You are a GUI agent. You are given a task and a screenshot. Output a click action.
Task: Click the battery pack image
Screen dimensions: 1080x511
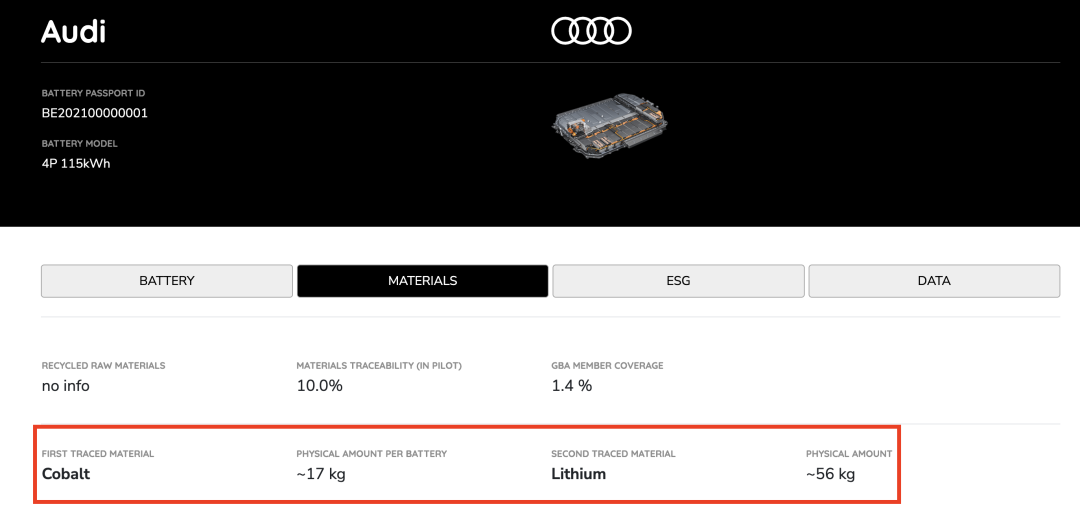(610, 123)
